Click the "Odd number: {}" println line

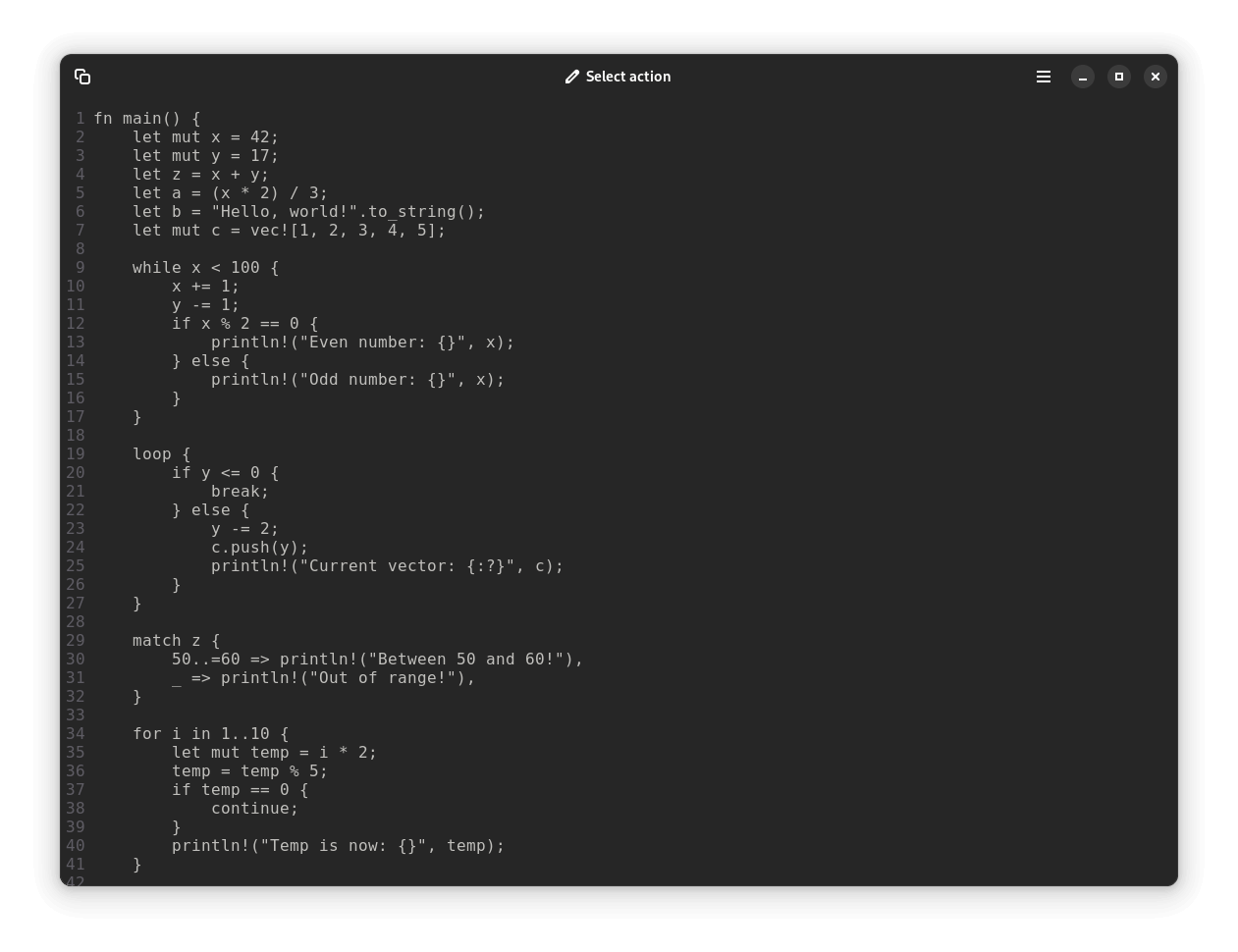tap(357, 380)
